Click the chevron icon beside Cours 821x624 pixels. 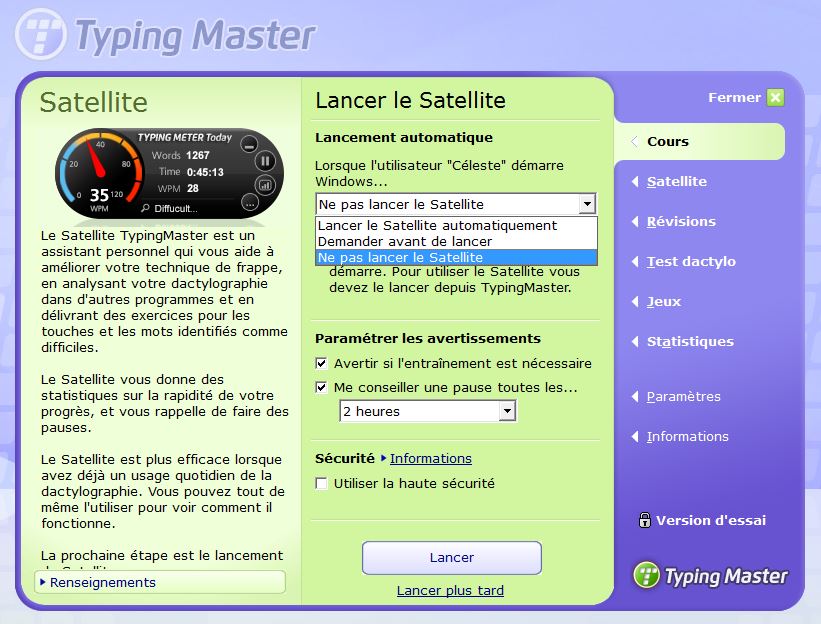point(635,141)
